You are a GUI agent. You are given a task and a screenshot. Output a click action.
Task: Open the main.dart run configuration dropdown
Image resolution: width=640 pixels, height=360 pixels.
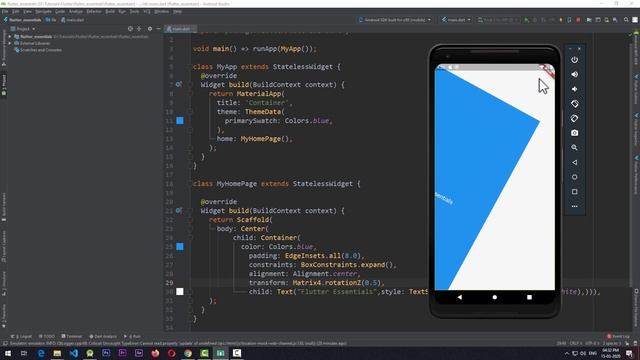(456, 20)
